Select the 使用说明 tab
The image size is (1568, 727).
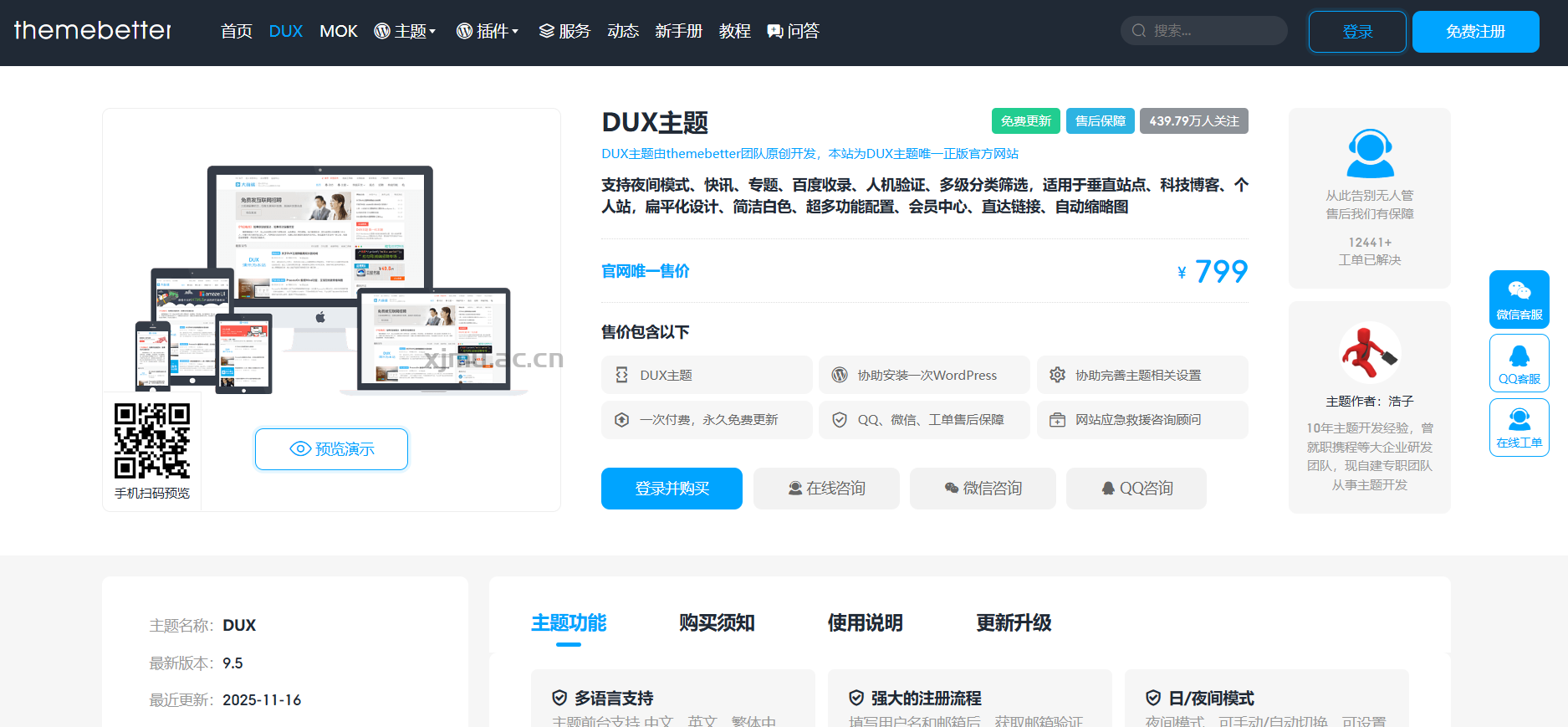pos(865,623)
